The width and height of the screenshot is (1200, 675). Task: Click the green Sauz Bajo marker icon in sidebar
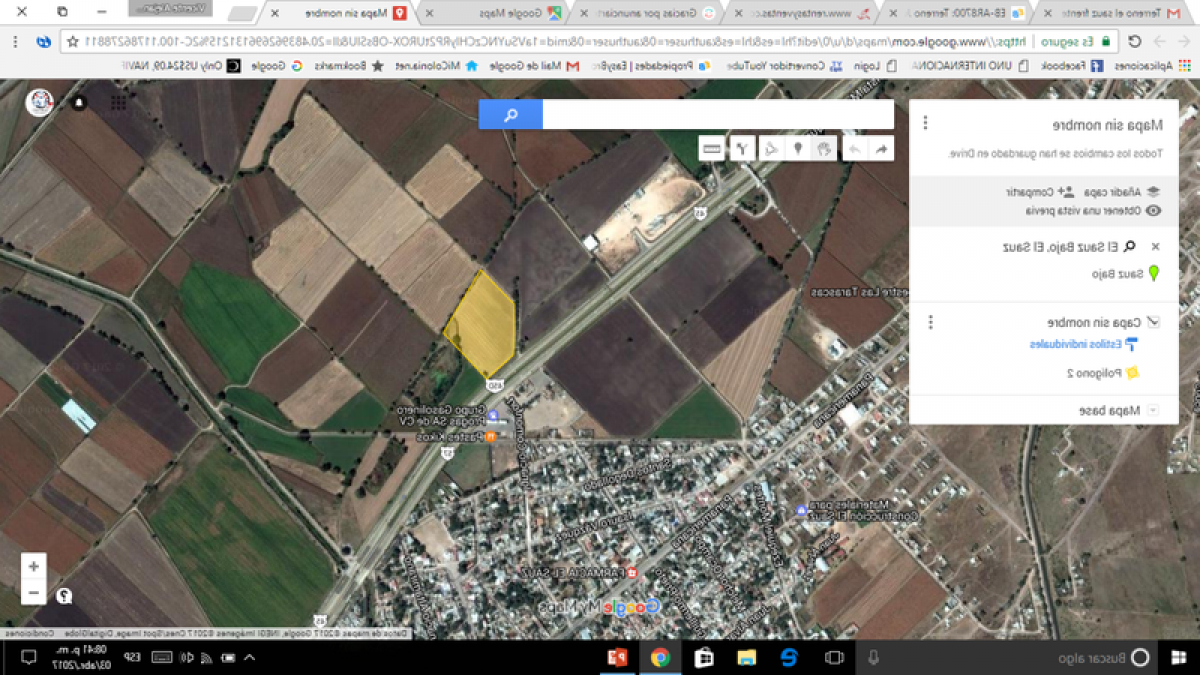coord(1154,274)
